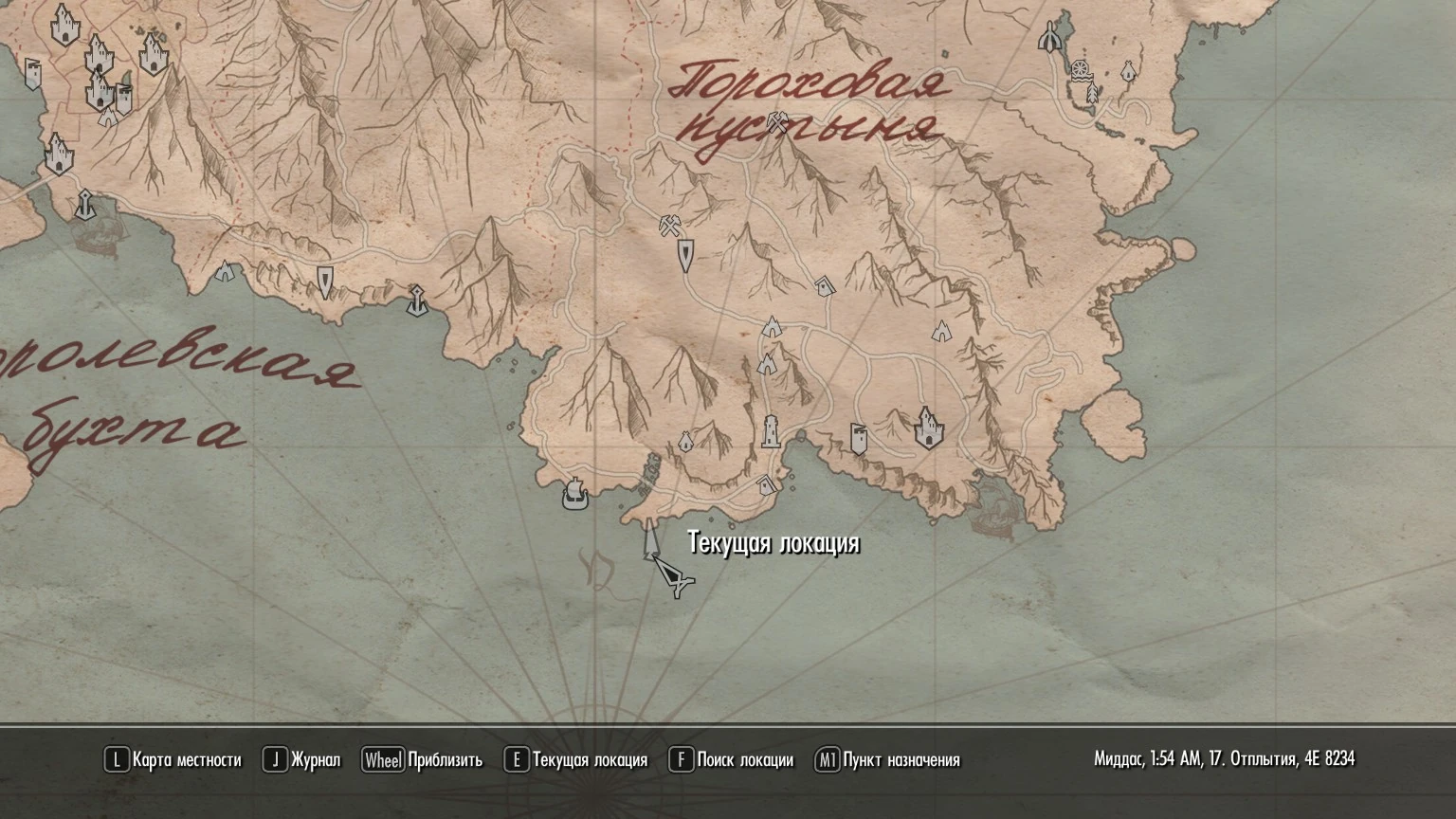The height and width of the screenshot is (819, 1456).
Task: Select the cave marker left of the coastal shield
Action: click(x=224, y=271)
